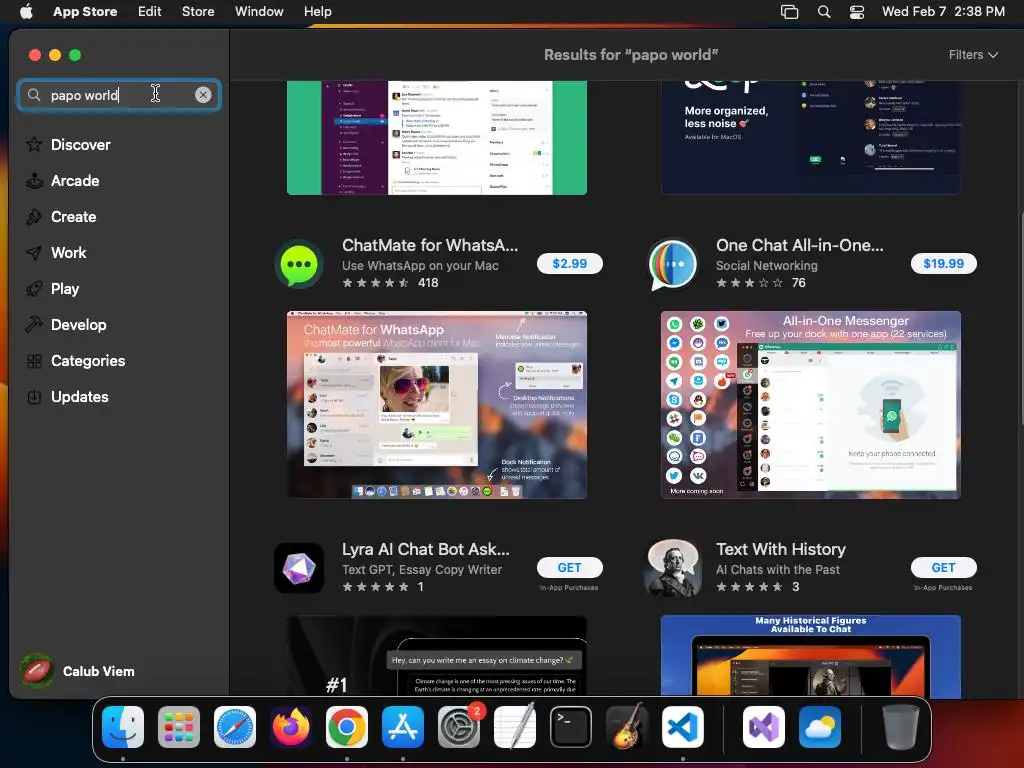
Task: Open the Trash in the dock
Action: tap(901, 727)
